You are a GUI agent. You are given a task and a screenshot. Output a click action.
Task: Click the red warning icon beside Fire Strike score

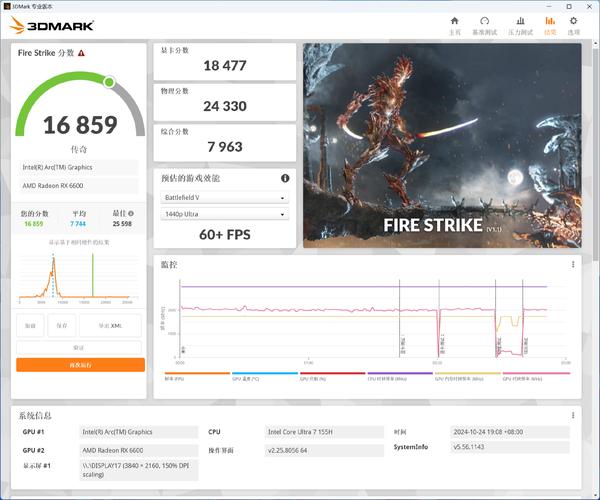tap(81, 53)
